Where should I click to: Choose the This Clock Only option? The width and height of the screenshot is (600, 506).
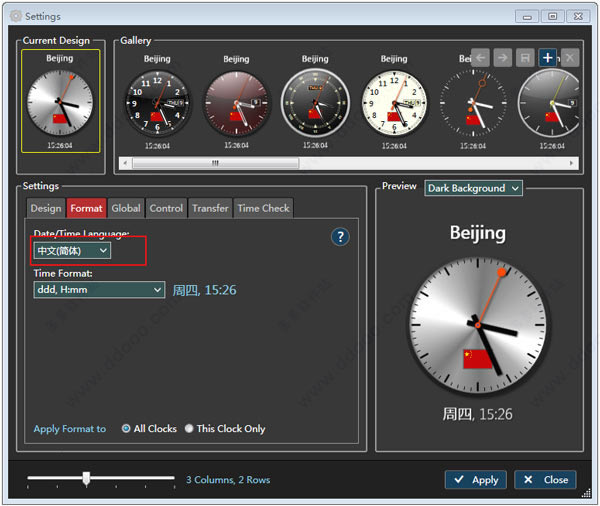(188, 429)
